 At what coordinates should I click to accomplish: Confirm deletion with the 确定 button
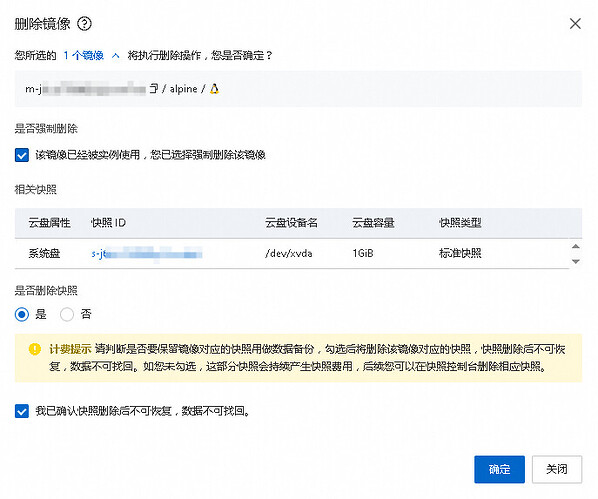point(499,469)
